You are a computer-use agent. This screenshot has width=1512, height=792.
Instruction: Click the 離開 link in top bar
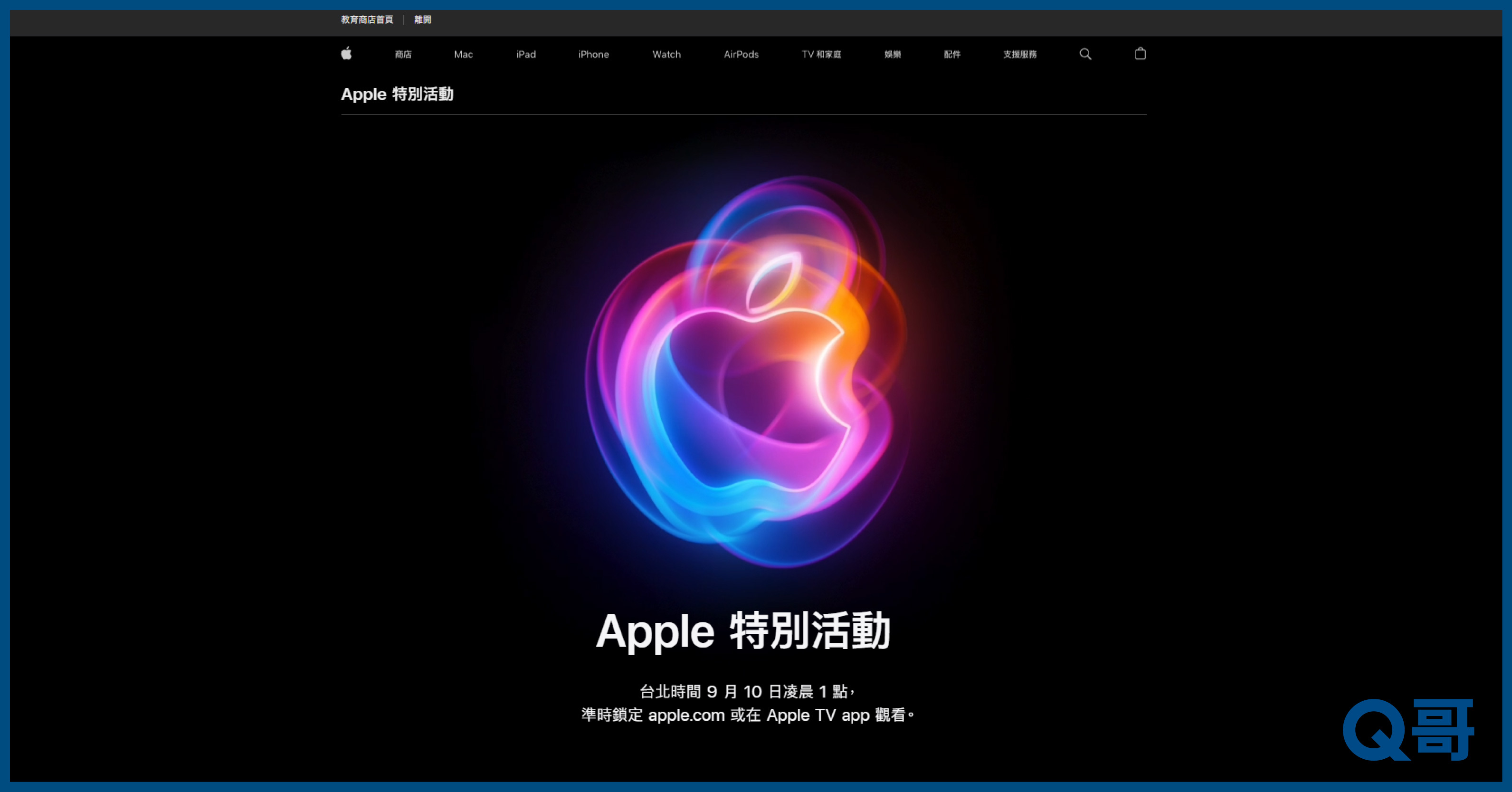(423, 20)
